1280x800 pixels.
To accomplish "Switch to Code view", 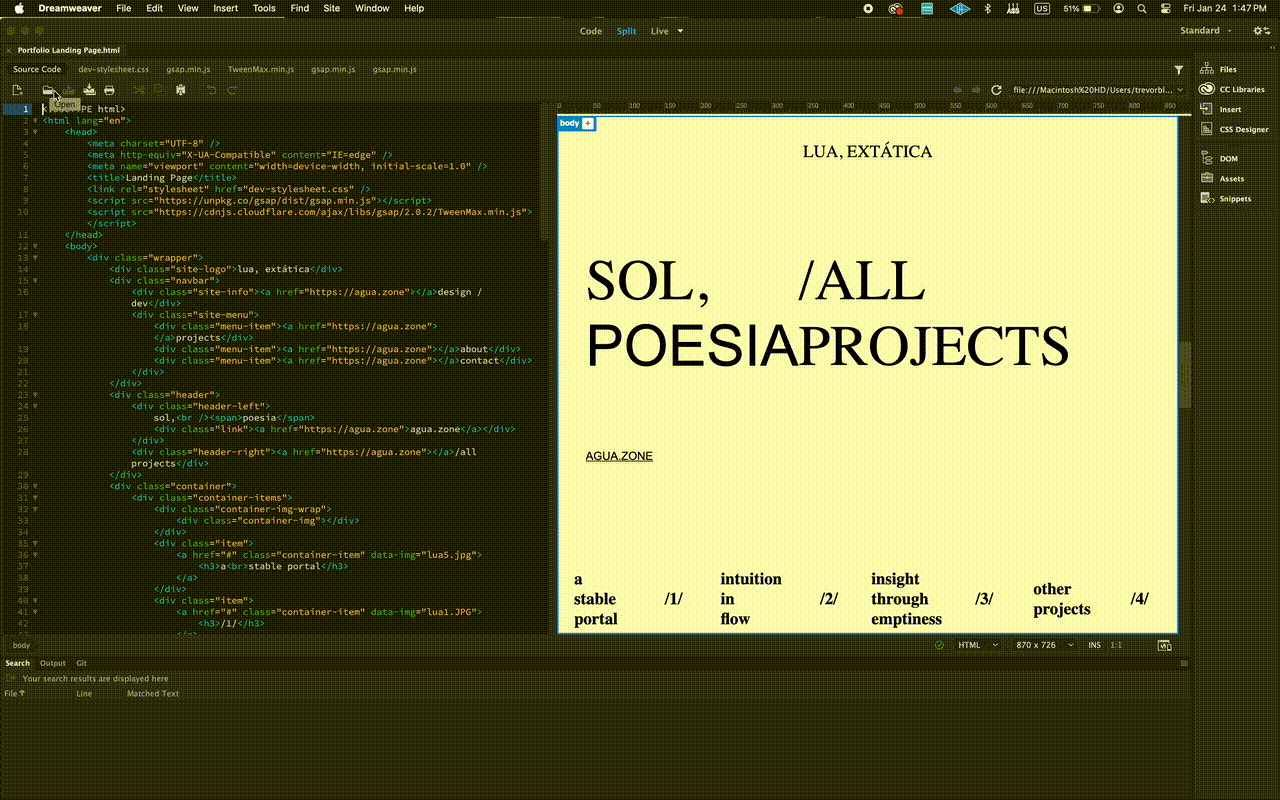I will [x=591, y=31].
